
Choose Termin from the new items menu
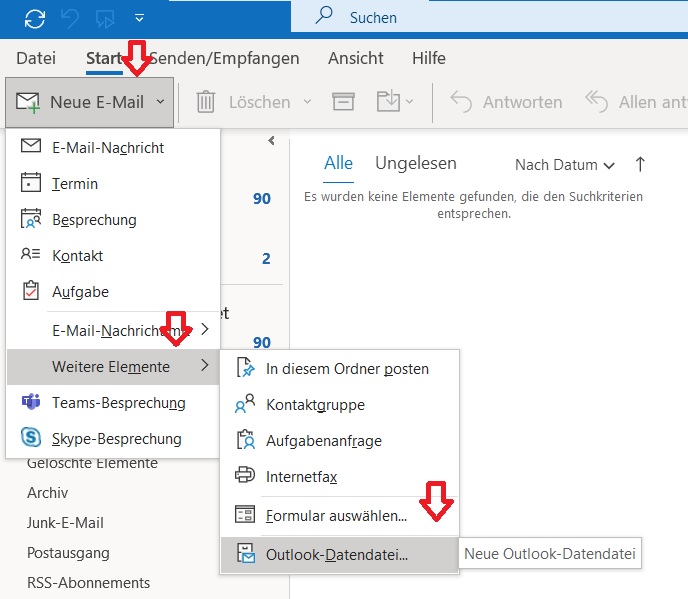point(113,183)
